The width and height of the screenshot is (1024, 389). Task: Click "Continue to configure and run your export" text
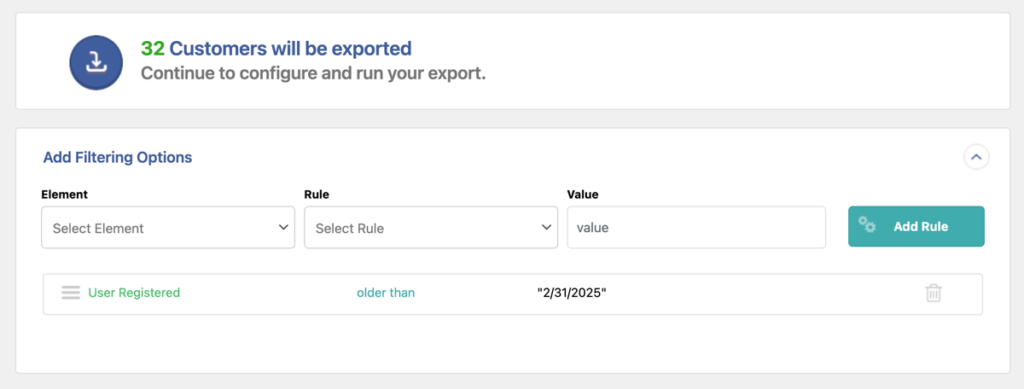[313, 73]
